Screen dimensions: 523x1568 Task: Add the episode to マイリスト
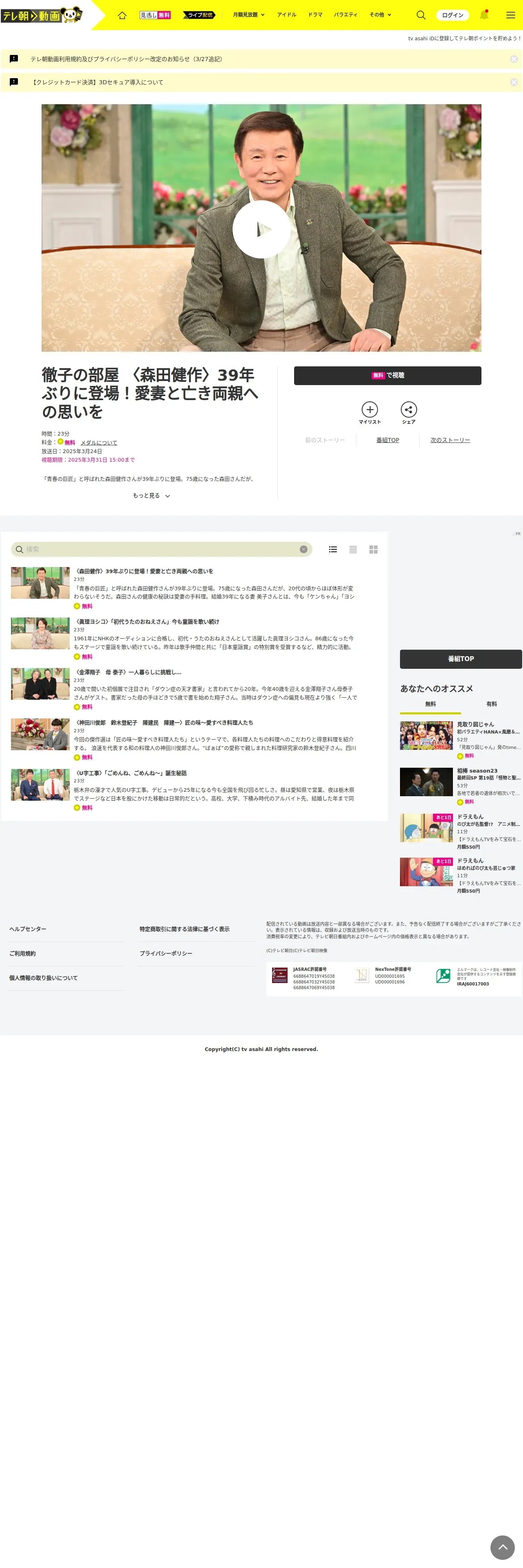point(369,413)
